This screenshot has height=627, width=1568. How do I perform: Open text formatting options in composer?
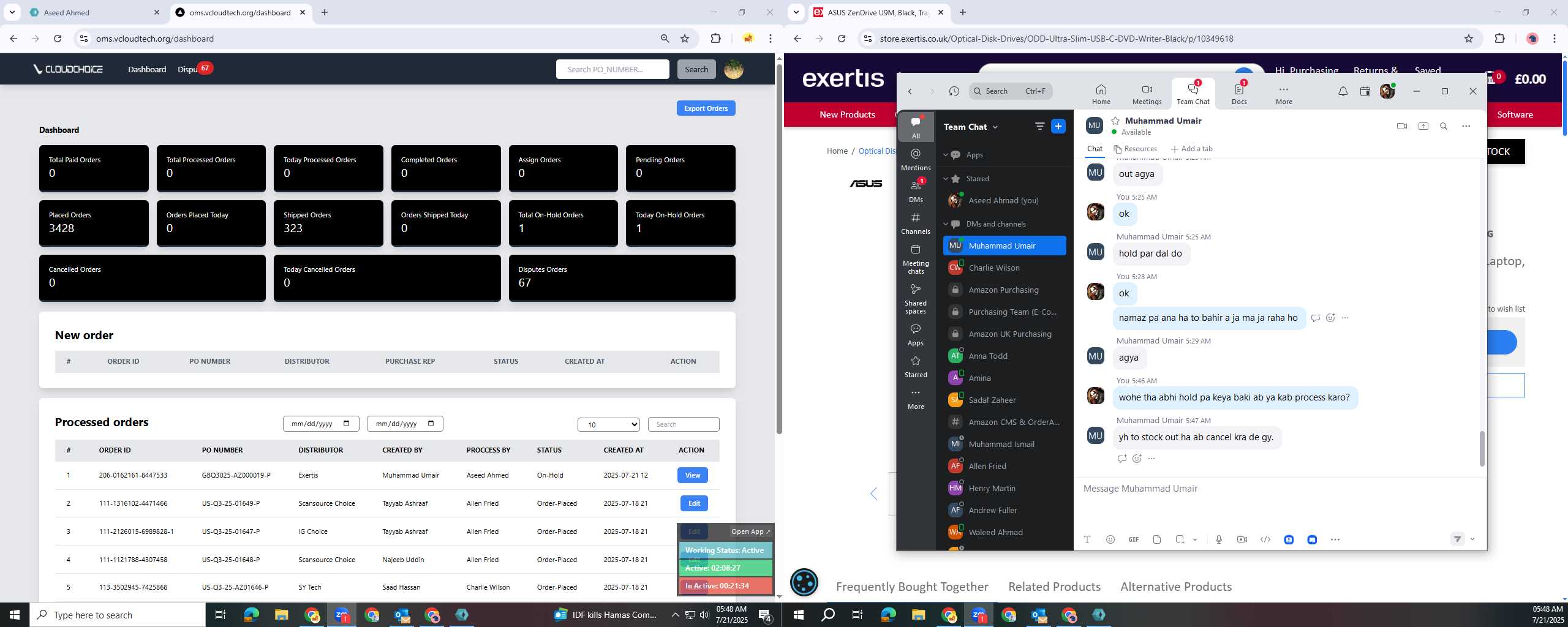(x=1087, y=539)
